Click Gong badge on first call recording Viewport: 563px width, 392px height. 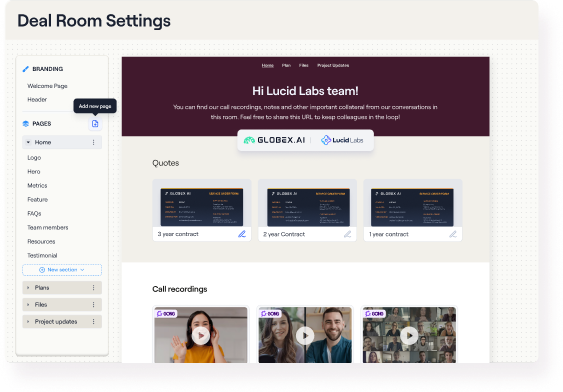click(x=166, y=313)
